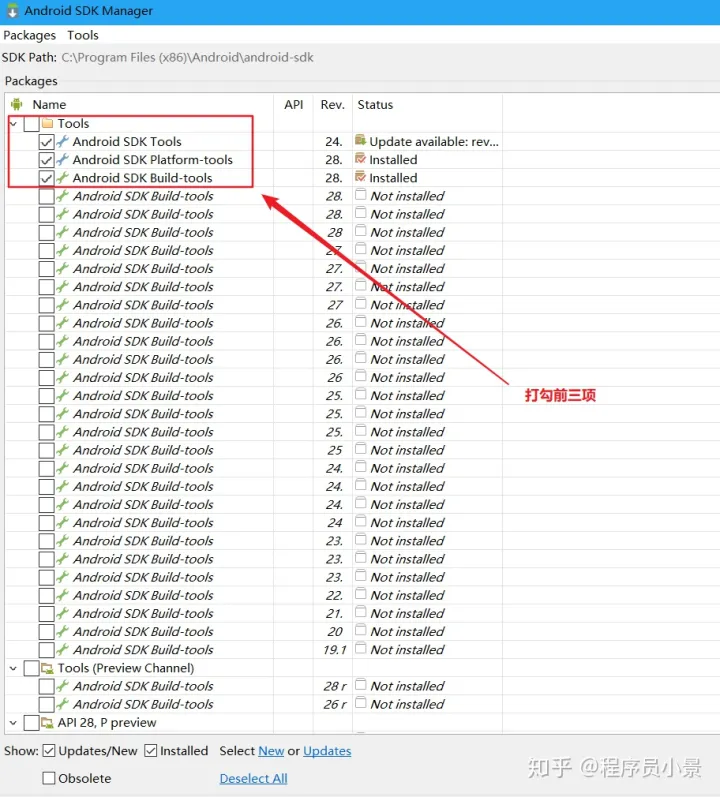Check the Build-tools 26 r preview checkbox
Viewport: 720px width, 797px height.
pos(47,704)
